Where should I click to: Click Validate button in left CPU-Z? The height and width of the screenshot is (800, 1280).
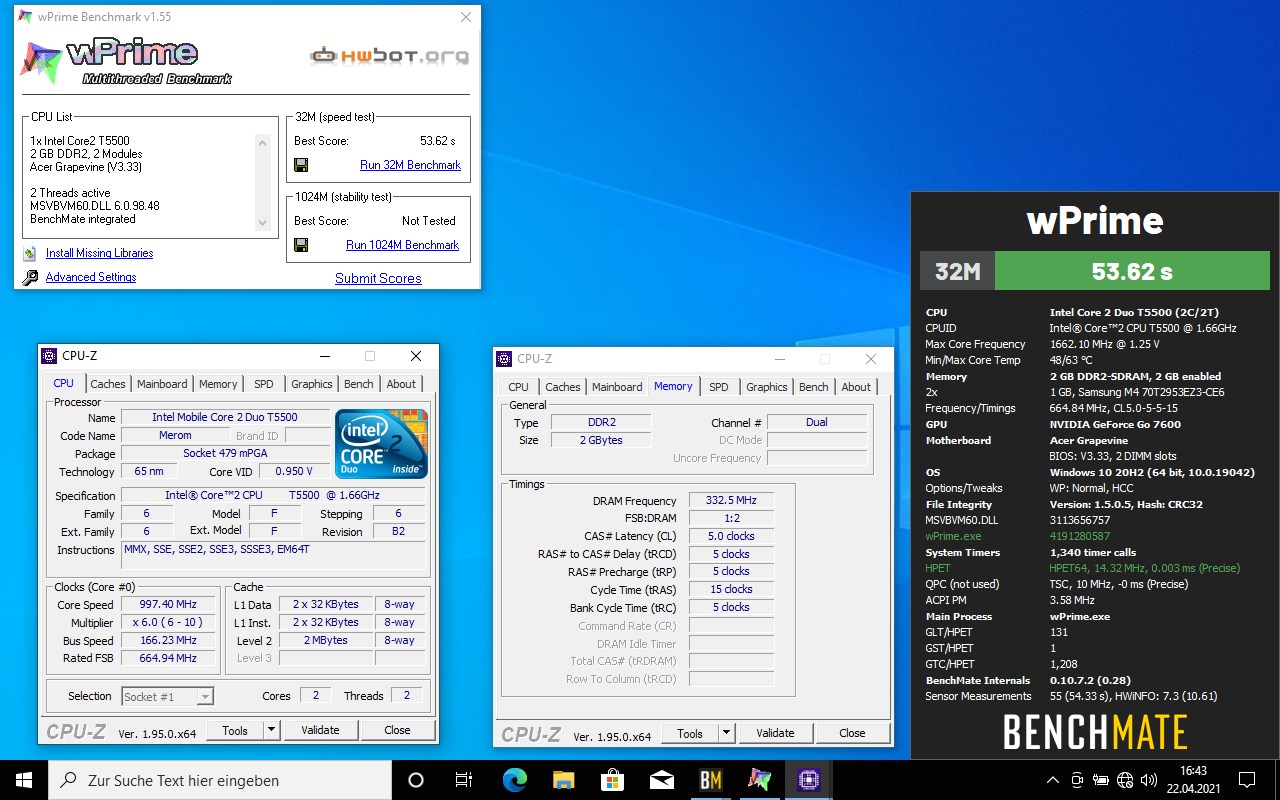320,730
